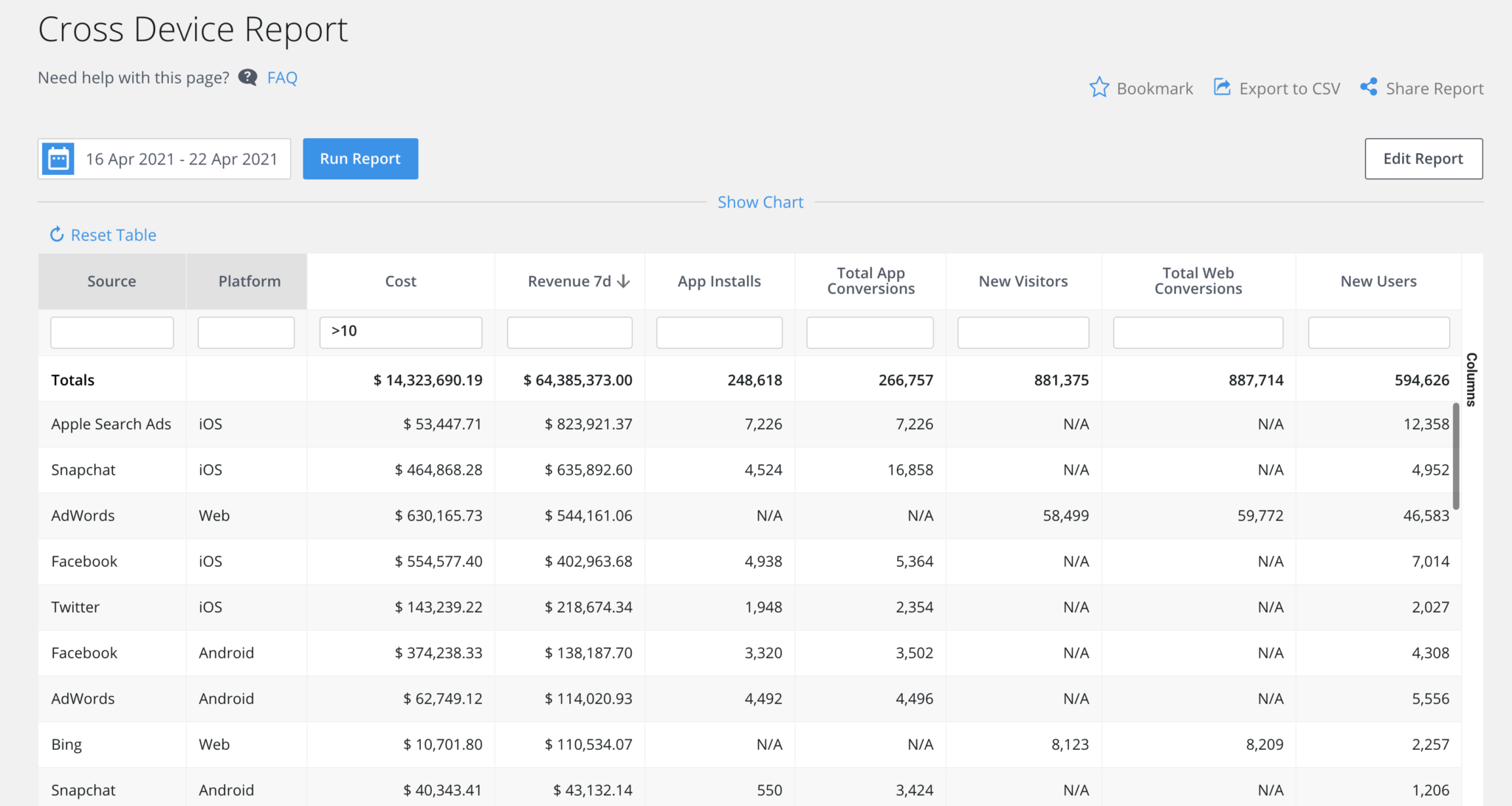Expand the Show Chart section

tap(760, 201)
